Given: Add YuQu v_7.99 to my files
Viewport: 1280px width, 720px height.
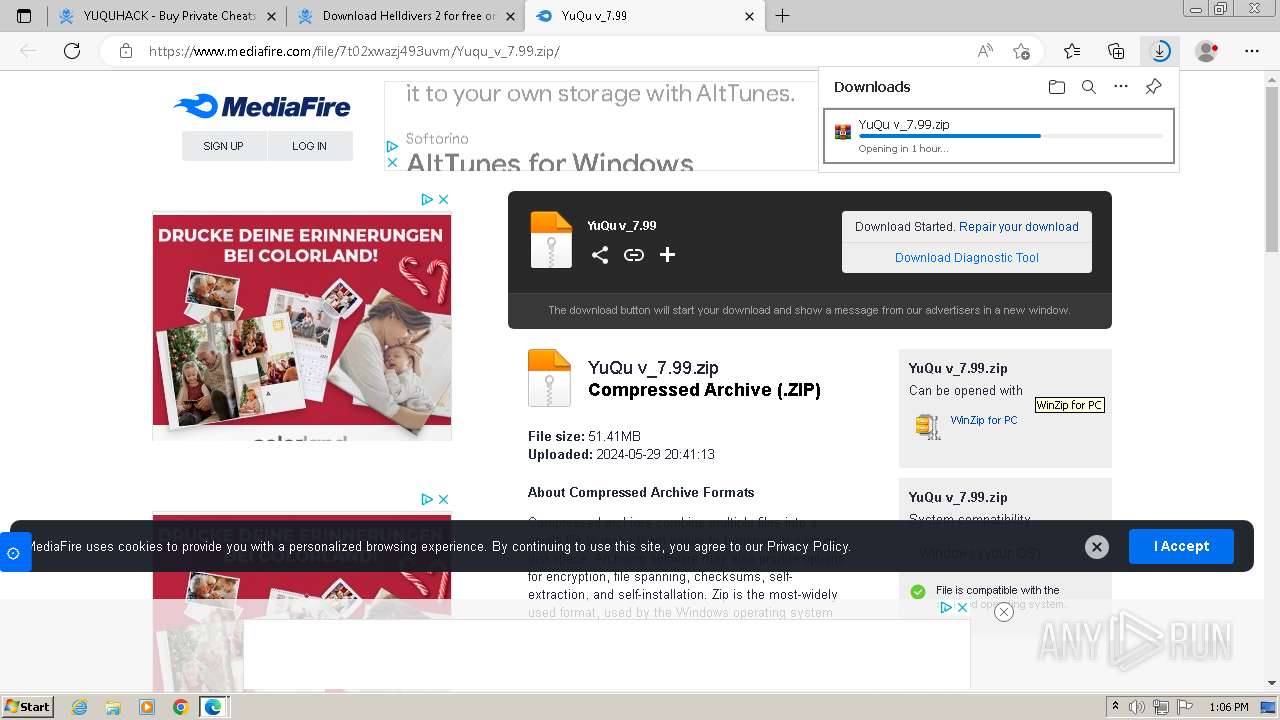Looking at the screenshot, I should tap(668, 255).
